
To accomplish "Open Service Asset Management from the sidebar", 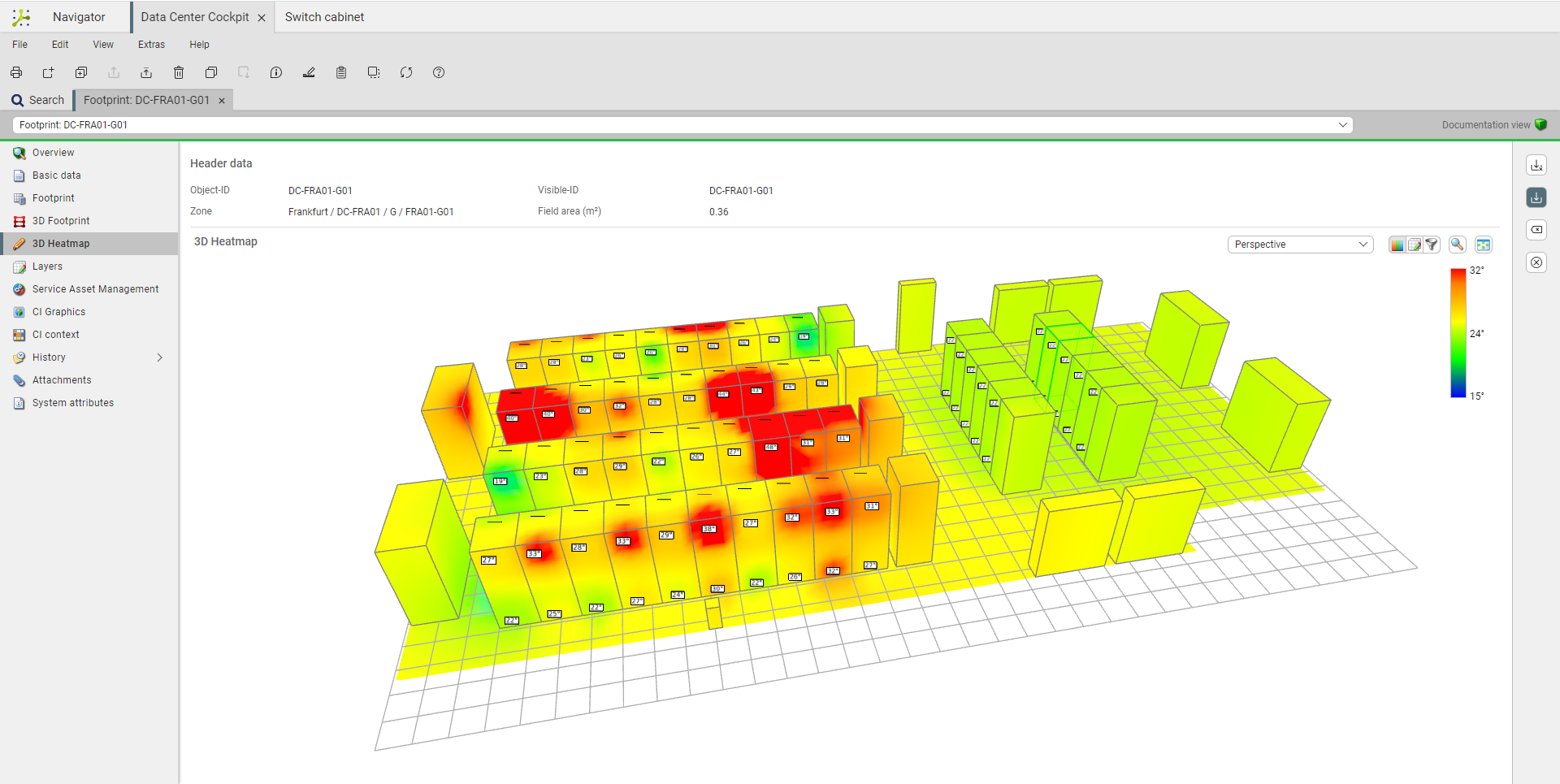I will pyautogui.click(x=95, y=288).
